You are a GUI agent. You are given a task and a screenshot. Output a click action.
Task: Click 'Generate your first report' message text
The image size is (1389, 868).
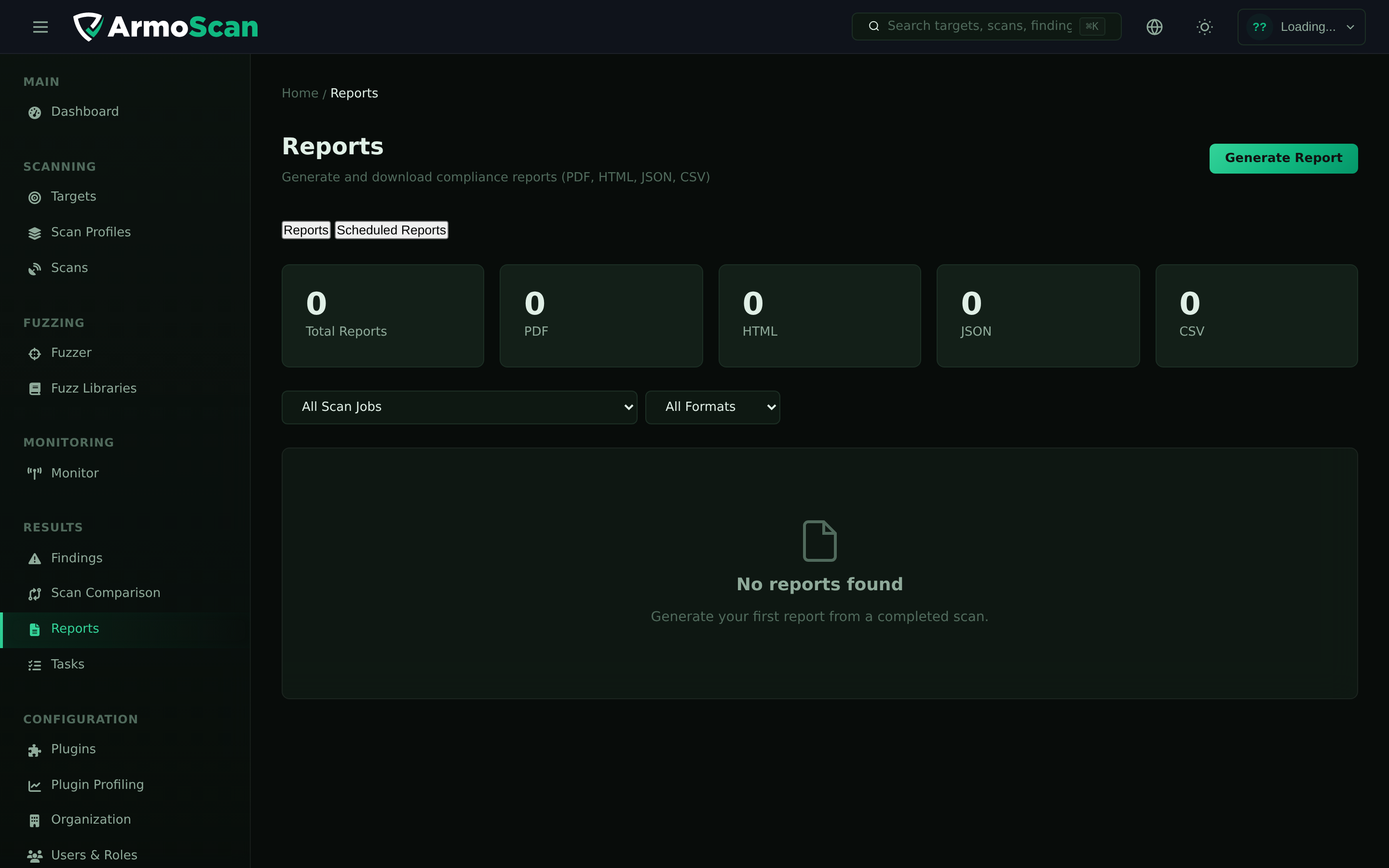pos(819,617)
